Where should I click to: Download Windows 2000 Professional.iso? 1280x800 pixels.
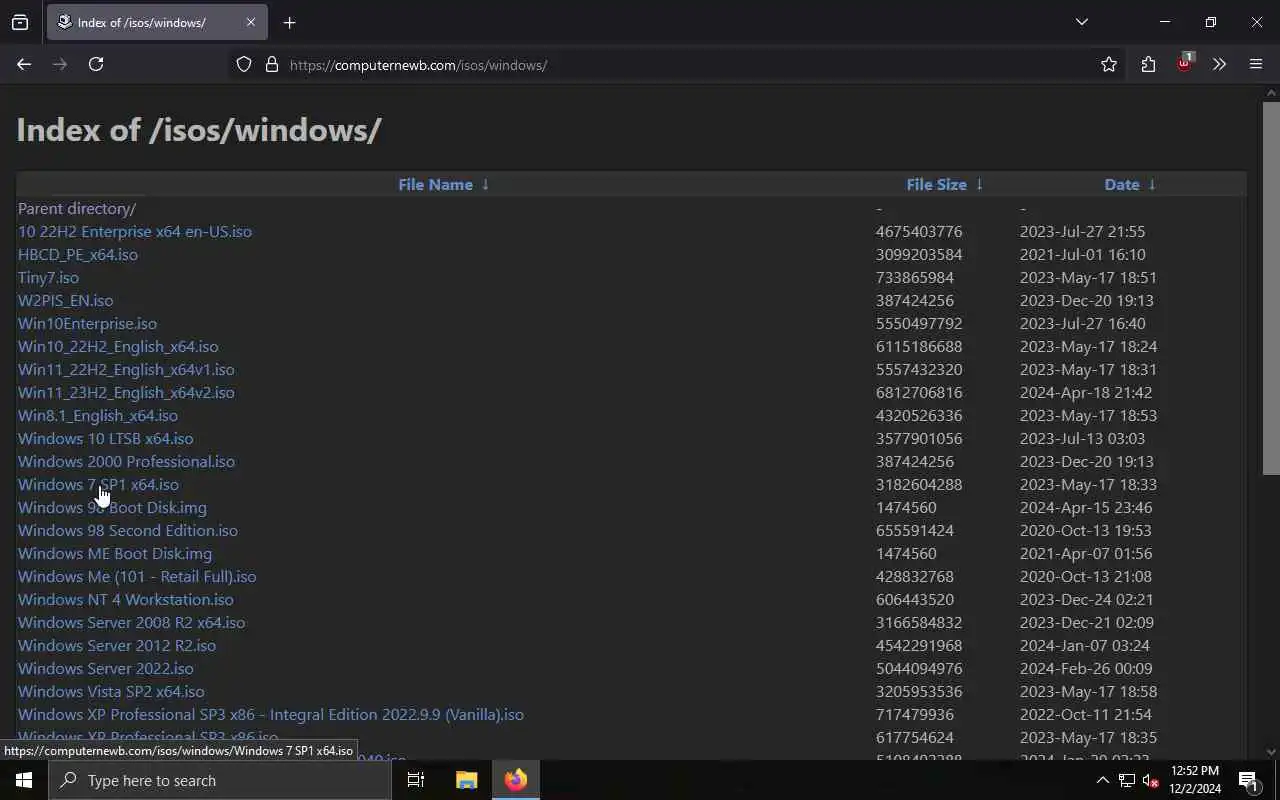126,461
